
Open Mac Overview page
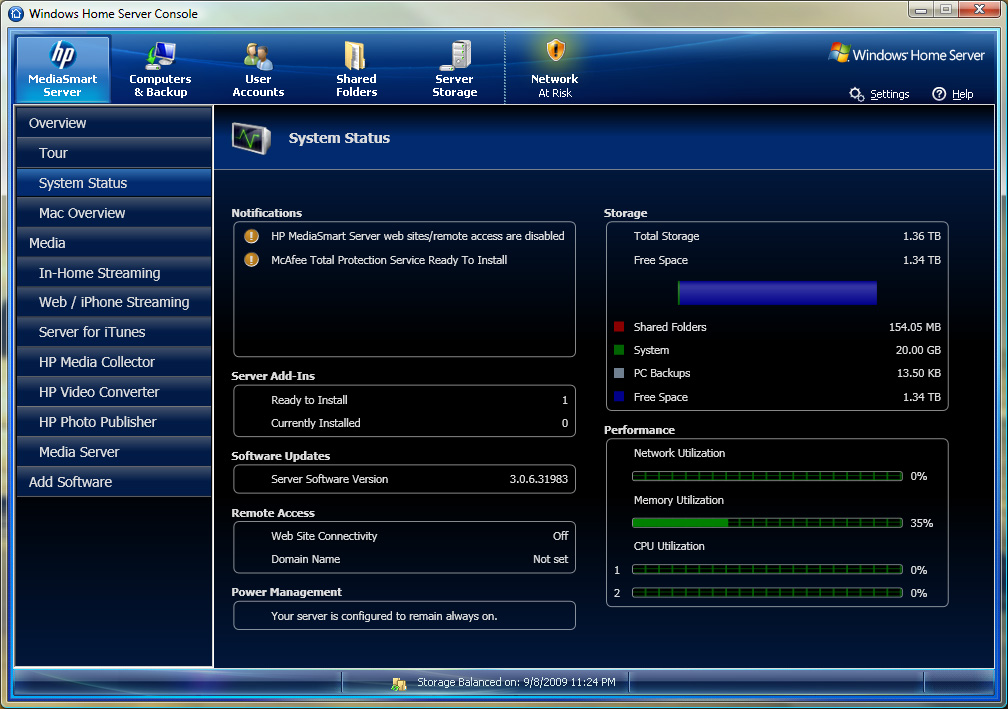[x=114, y=213]
